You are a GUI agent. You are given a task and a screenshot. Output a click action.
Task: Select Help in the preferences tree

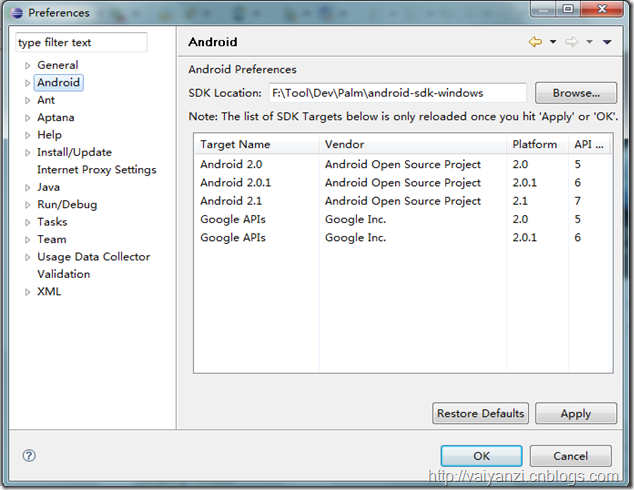pos(49,135)
